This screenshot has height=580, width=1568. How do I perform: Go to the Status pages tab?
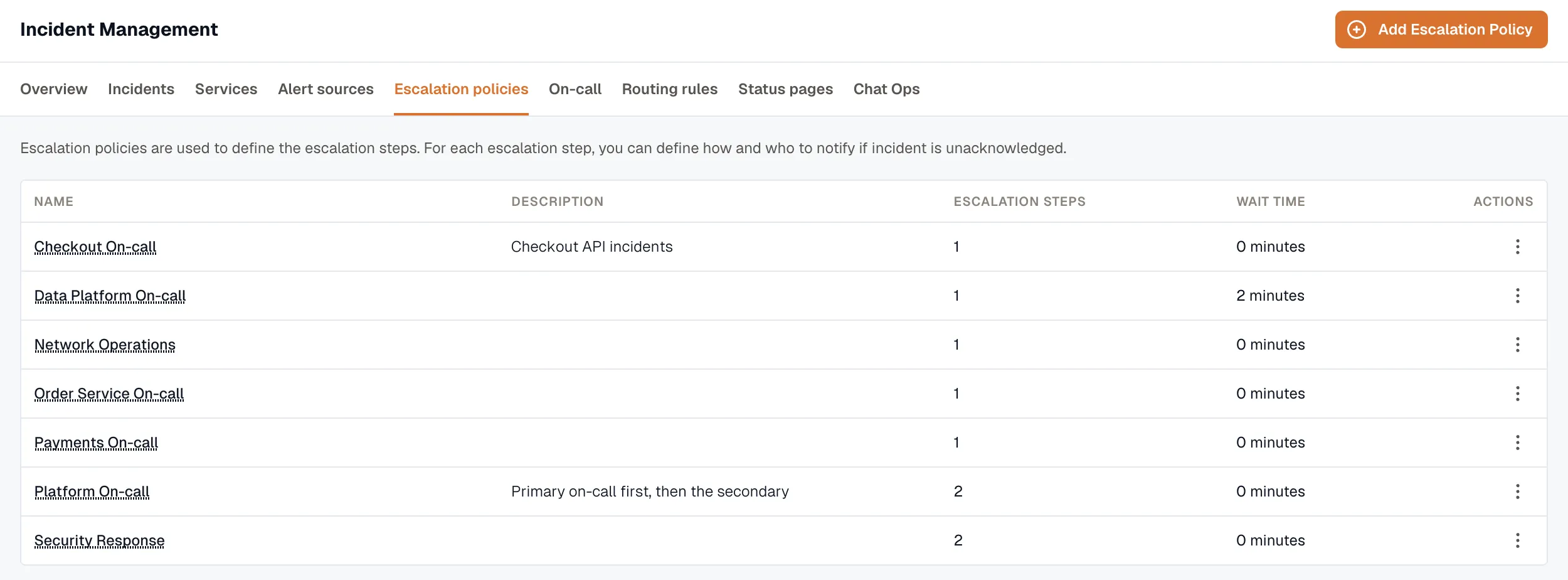click(x=785, y=89)
